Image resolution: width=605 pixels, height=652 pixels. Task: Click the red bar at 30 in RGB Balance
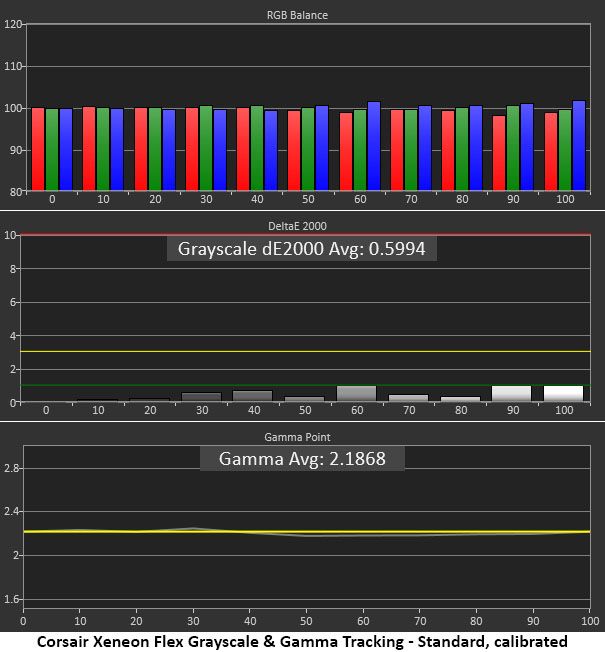(x=192, y=149)
